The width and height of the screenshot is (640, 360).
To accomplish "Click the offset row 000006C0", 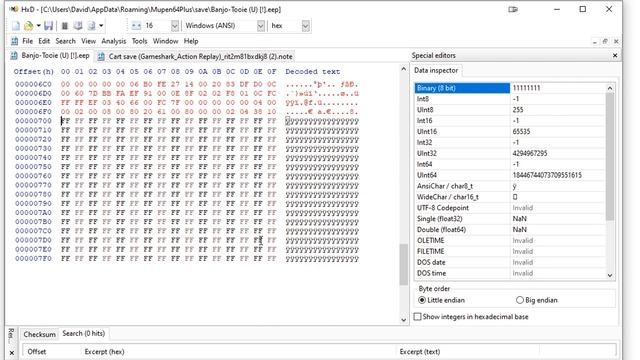I will tap(33, 84).
